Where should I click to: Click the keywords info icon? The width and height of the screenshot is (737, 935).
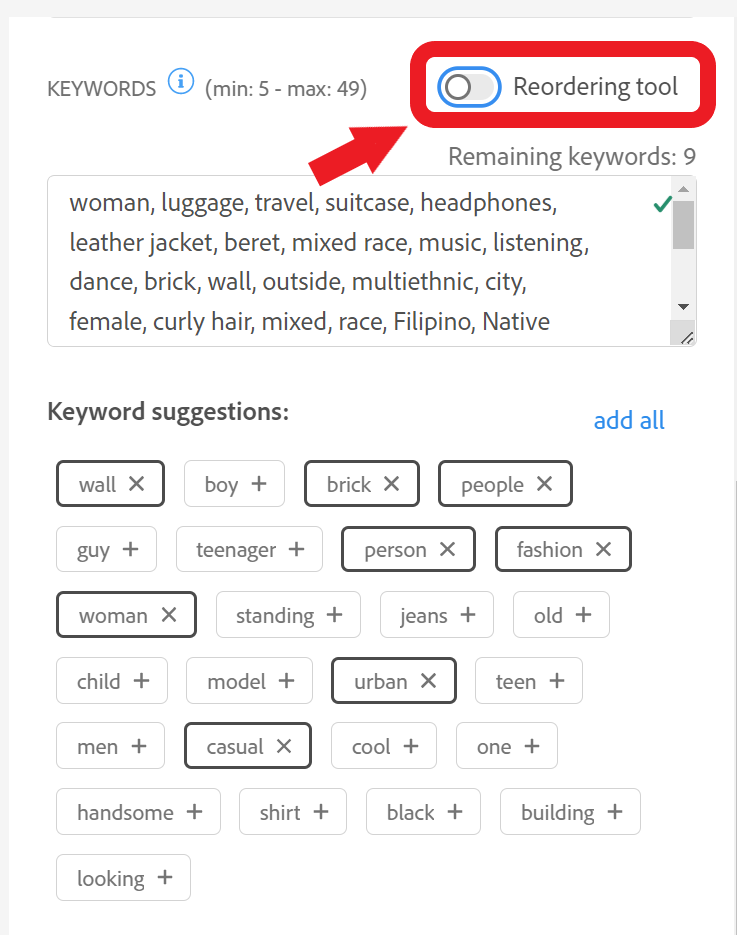click(180, 81)
